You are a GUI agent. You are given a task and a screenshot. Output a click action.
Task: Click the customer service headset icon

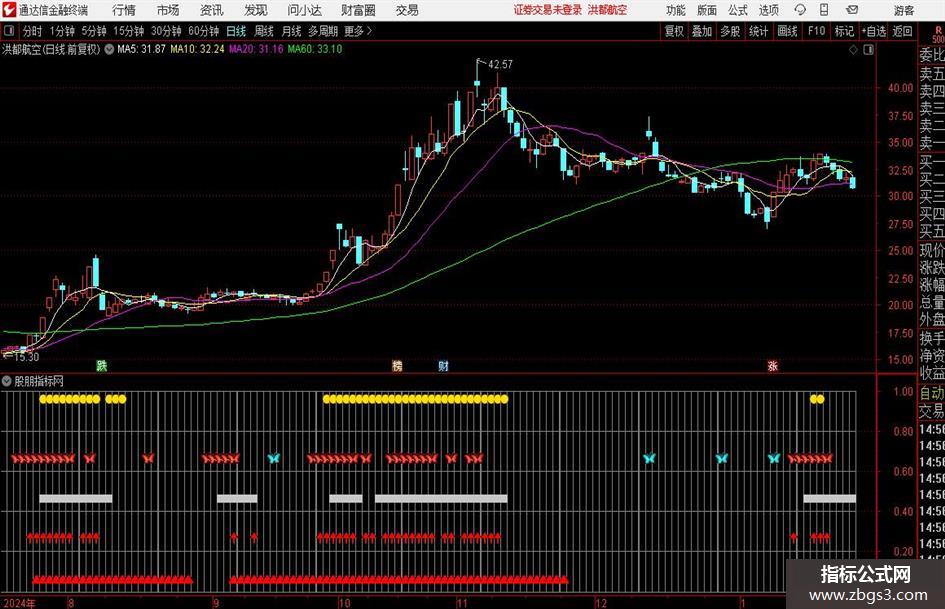tap(800, 10)
